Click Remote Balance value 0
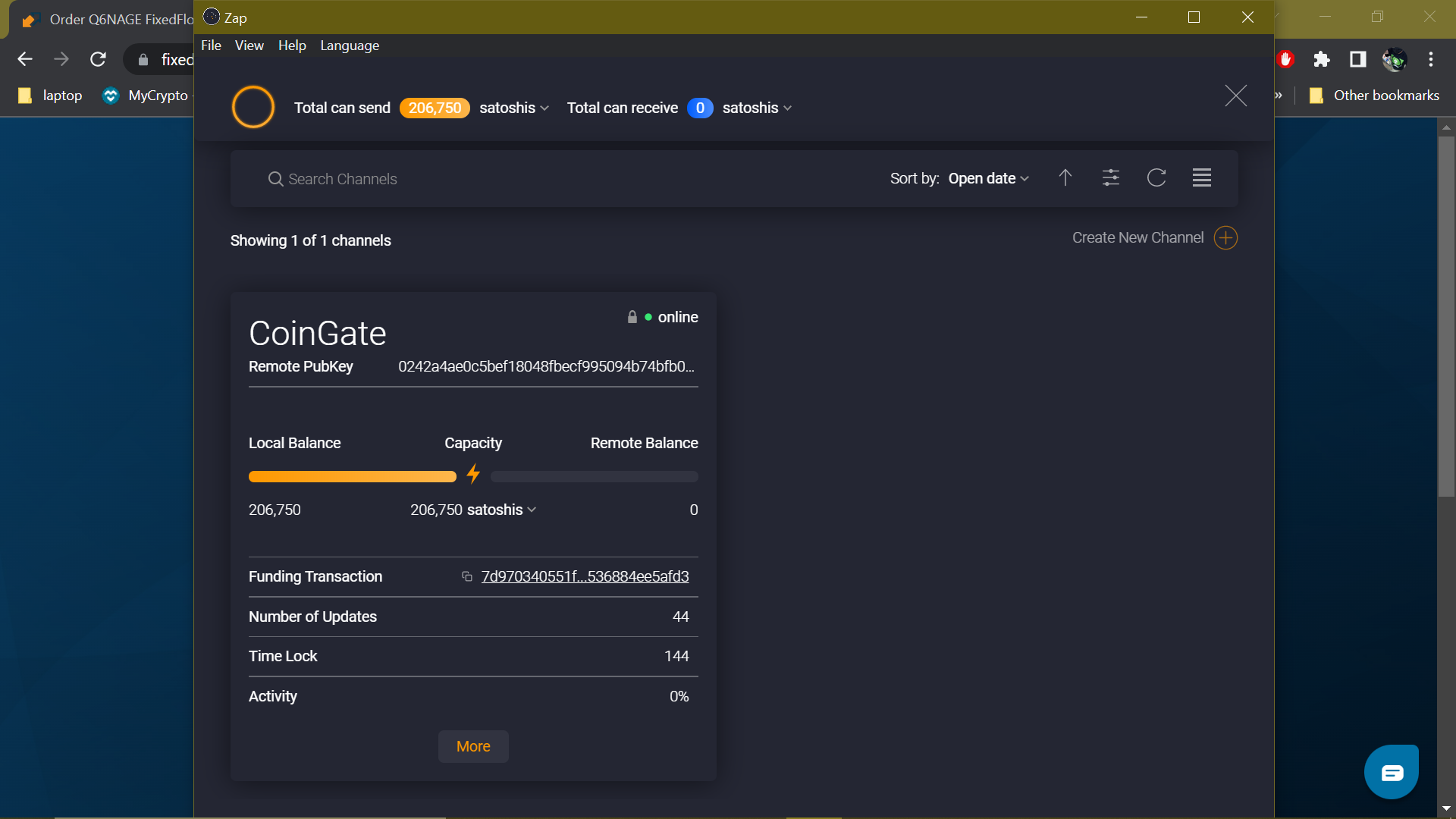The width and height of the screenshot is (1456, 819). coord(694,510)
